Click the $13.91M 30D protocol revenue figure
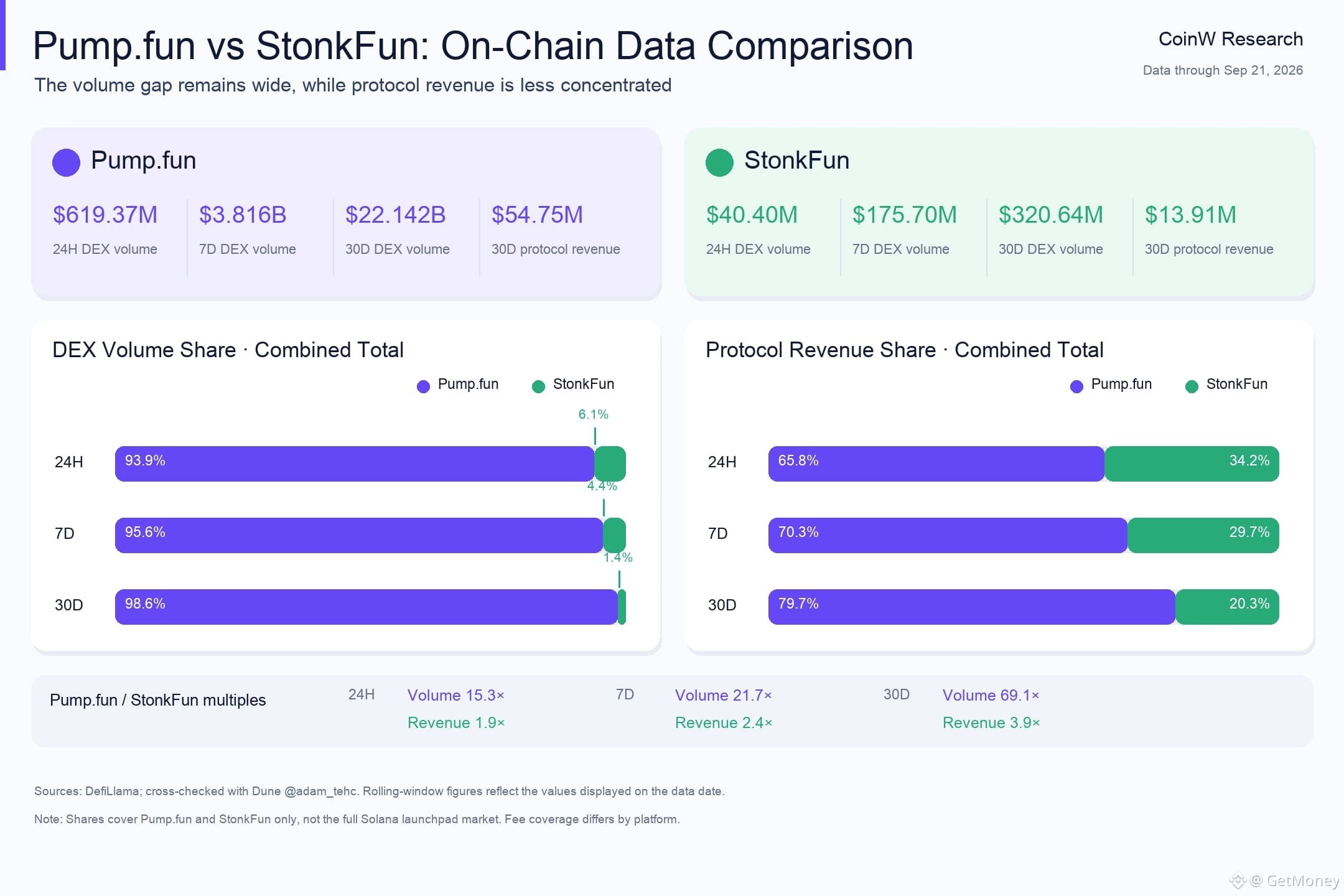 tap(1190, 215)
